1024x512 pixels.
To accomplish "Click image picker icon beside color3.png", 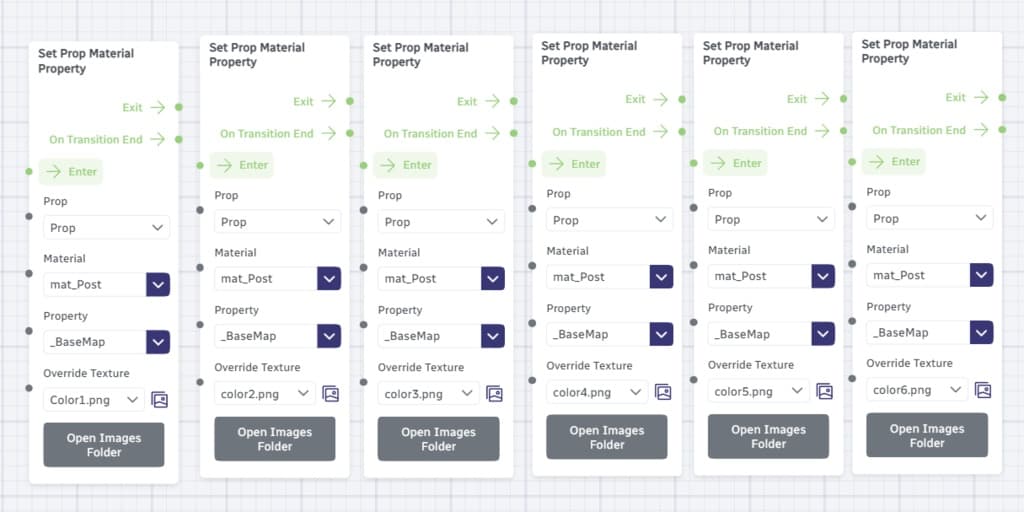I will pos(494,394).
